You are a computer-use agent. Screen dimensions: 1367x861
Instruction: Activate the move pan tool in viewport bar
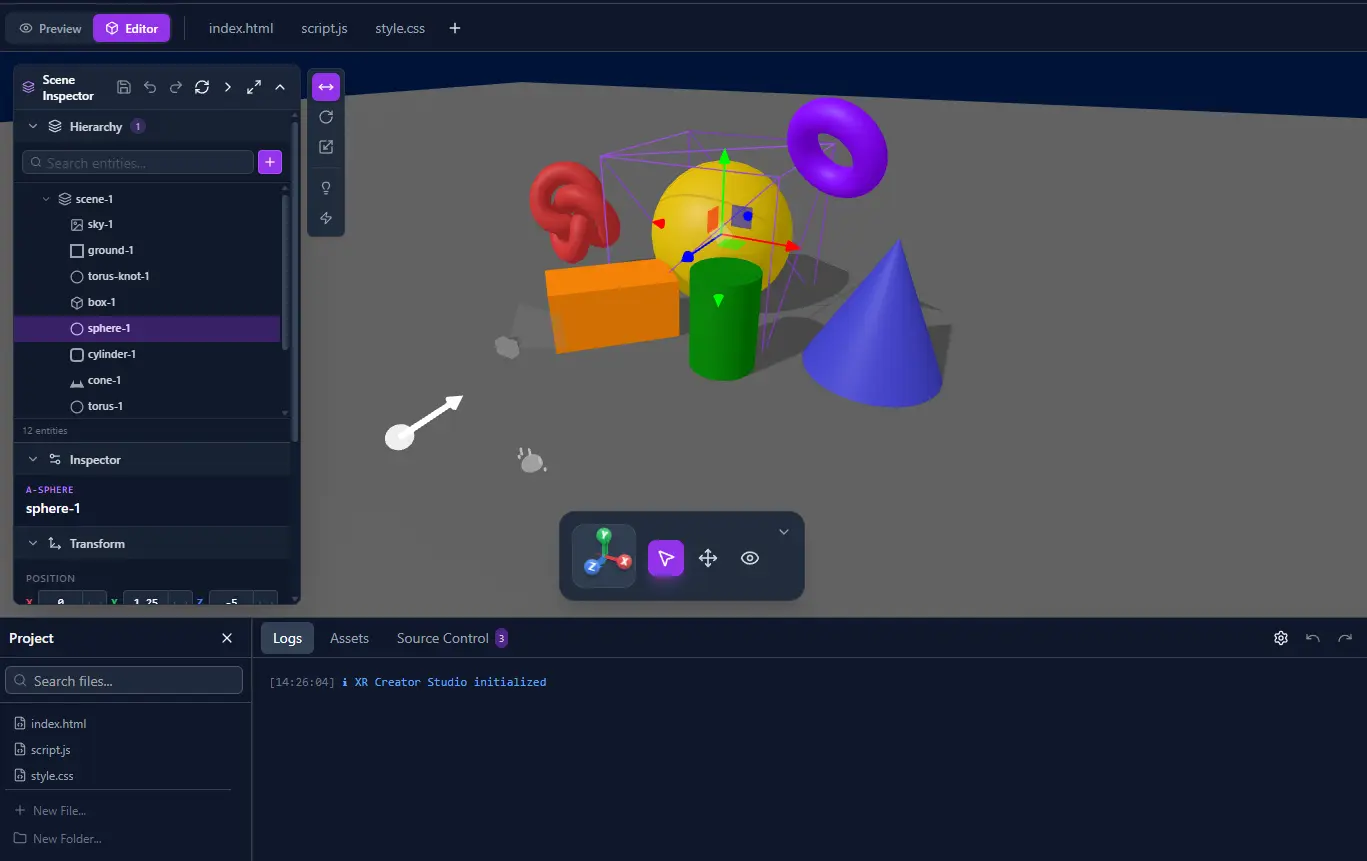click(708, 558)
